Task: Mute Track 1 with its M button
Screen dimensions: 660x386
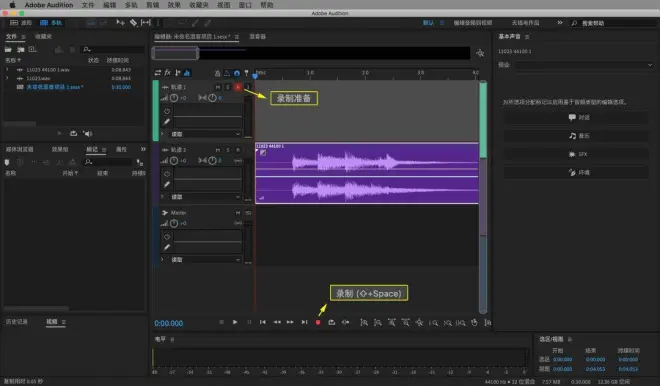Action: [218, 87]
